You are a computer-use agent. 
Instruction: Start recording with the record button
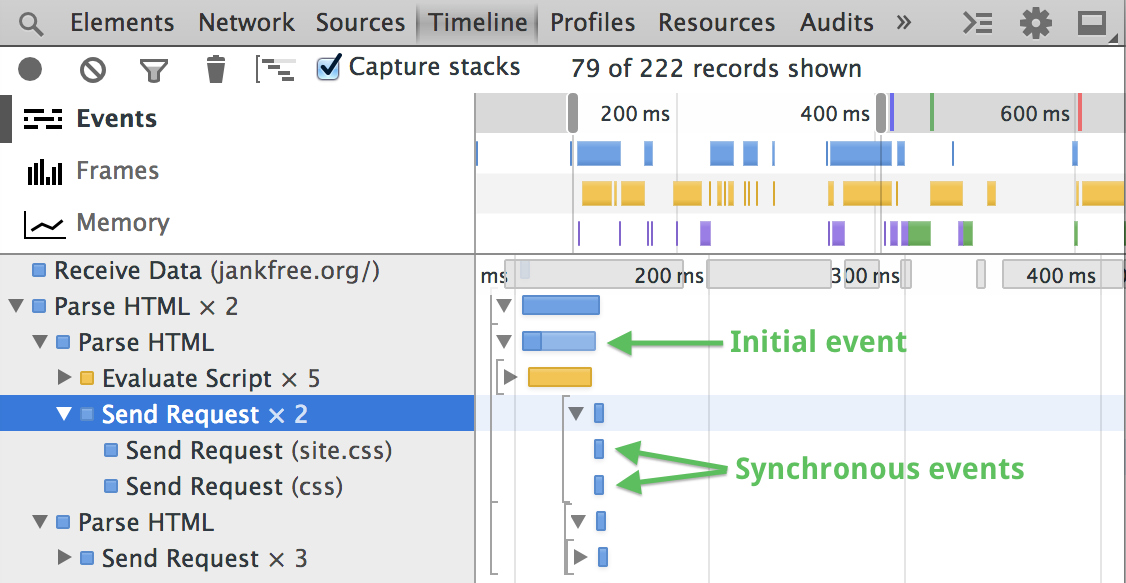tap(30, 69)
